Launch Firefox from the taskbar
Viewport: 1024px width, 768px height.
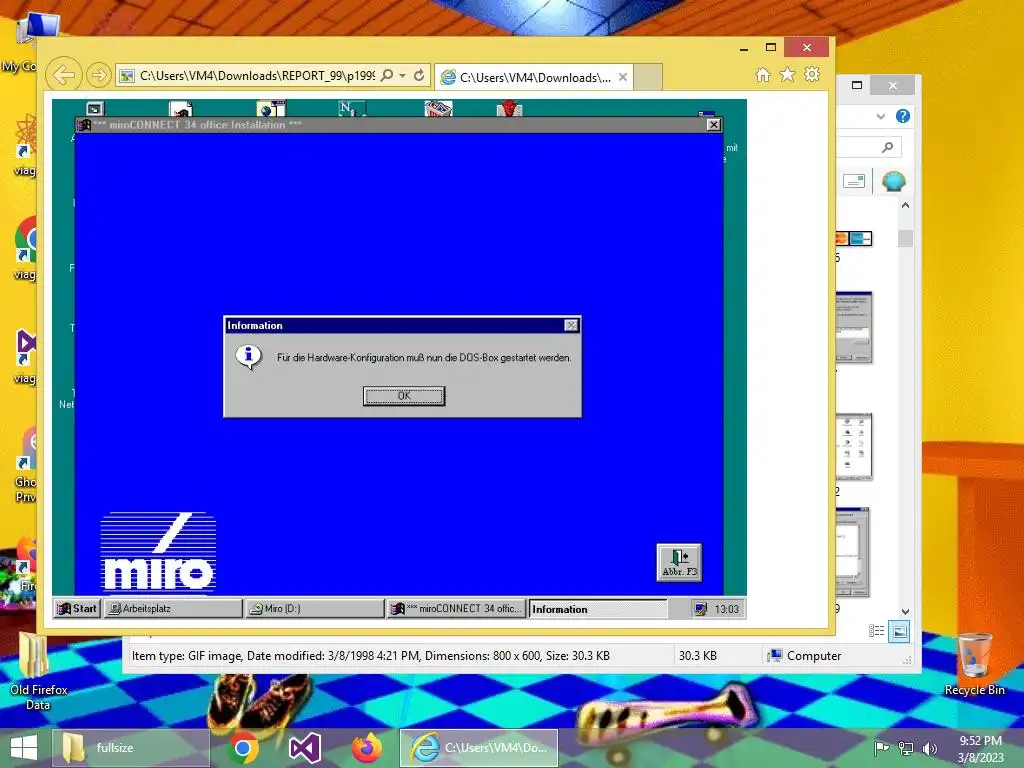click(367, 748)
